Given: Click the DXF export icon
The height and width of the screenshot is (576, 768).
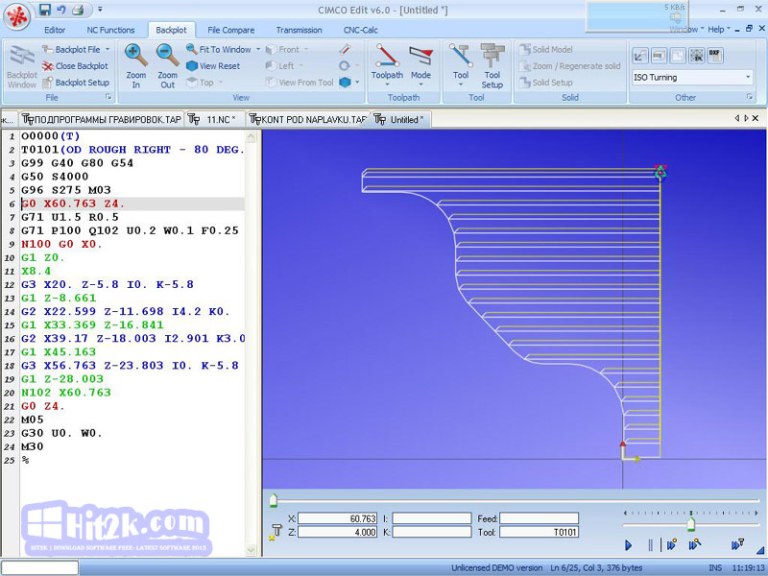Looking at the screenshot, I should pyautogui.click(x=714, y=56).
